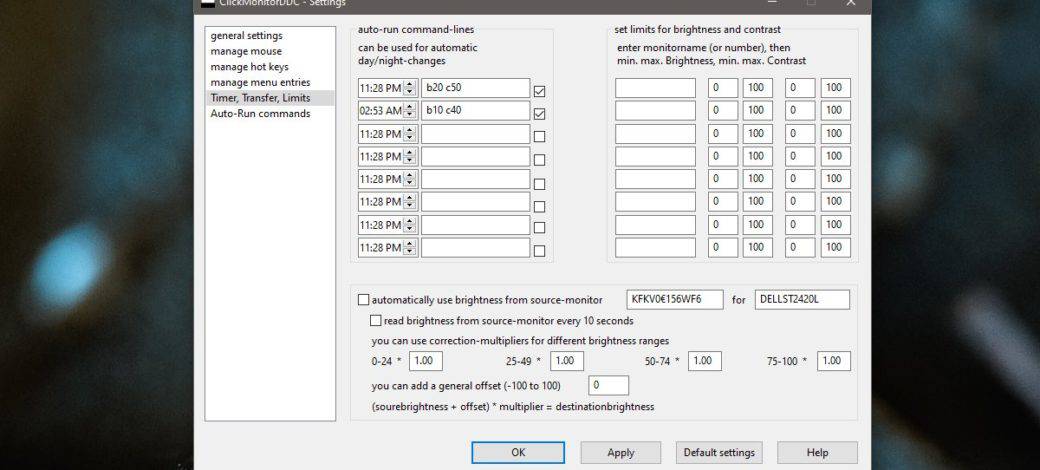The image size is (1040, 470).
Task: Uncheck the checkbox for the b20 c50 command
Action: pyautogui.click(x=540, y=91)
